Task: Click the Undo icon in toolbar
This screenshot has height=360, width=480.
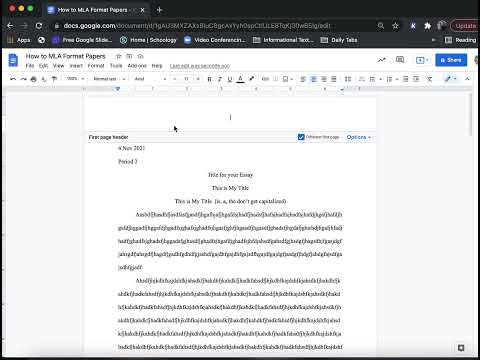Action: tap(13, 79)
